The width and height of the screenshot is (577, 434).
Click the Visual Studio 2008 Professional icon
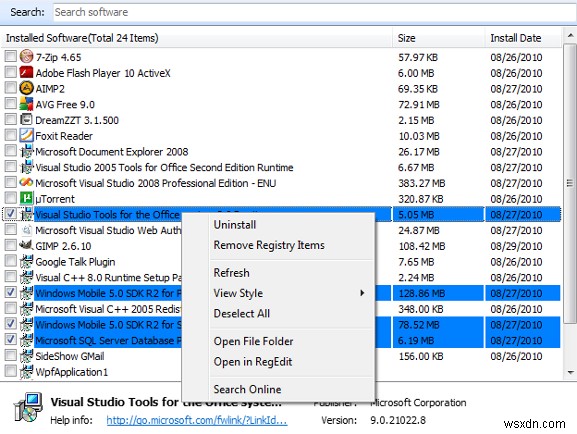pyautogui.click(x=26, y=183)
